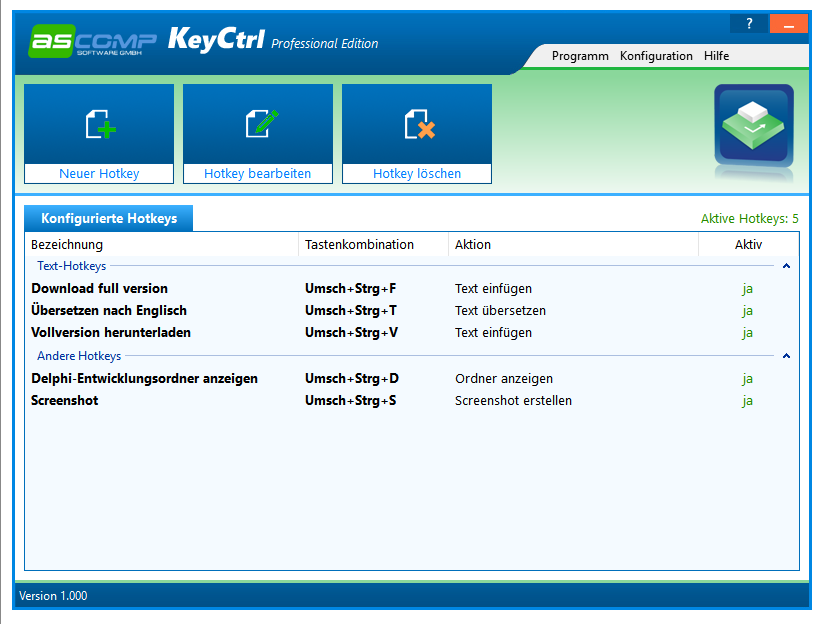The image size is (824, 624).
Task: Open help via the question mark icon
Action: [748, 22]
